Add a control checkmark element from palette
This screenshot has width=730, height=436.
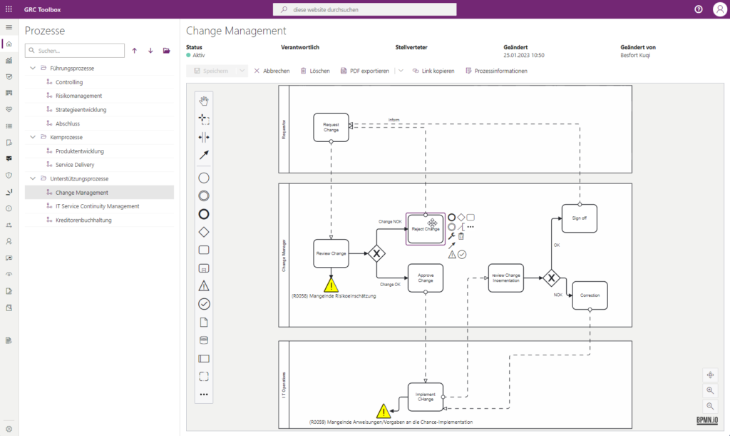[x=204, y=304]
